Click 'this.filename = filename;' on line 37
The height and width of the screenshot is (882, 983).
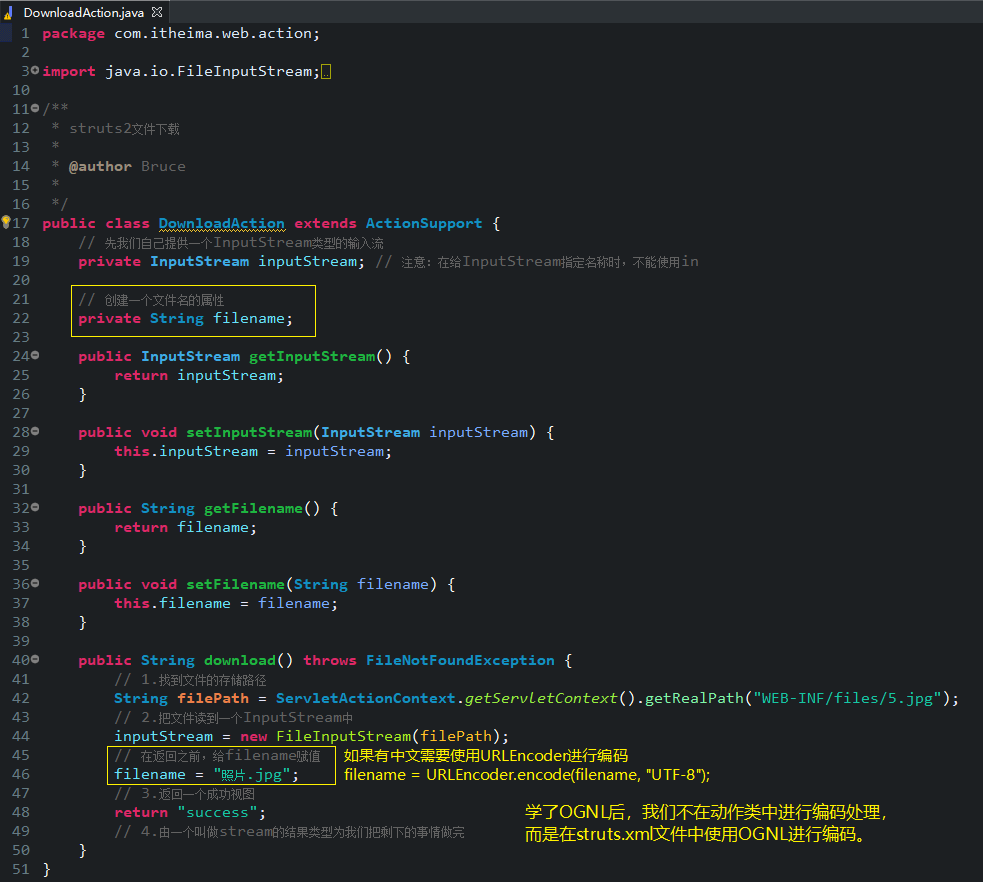point(226,604)
